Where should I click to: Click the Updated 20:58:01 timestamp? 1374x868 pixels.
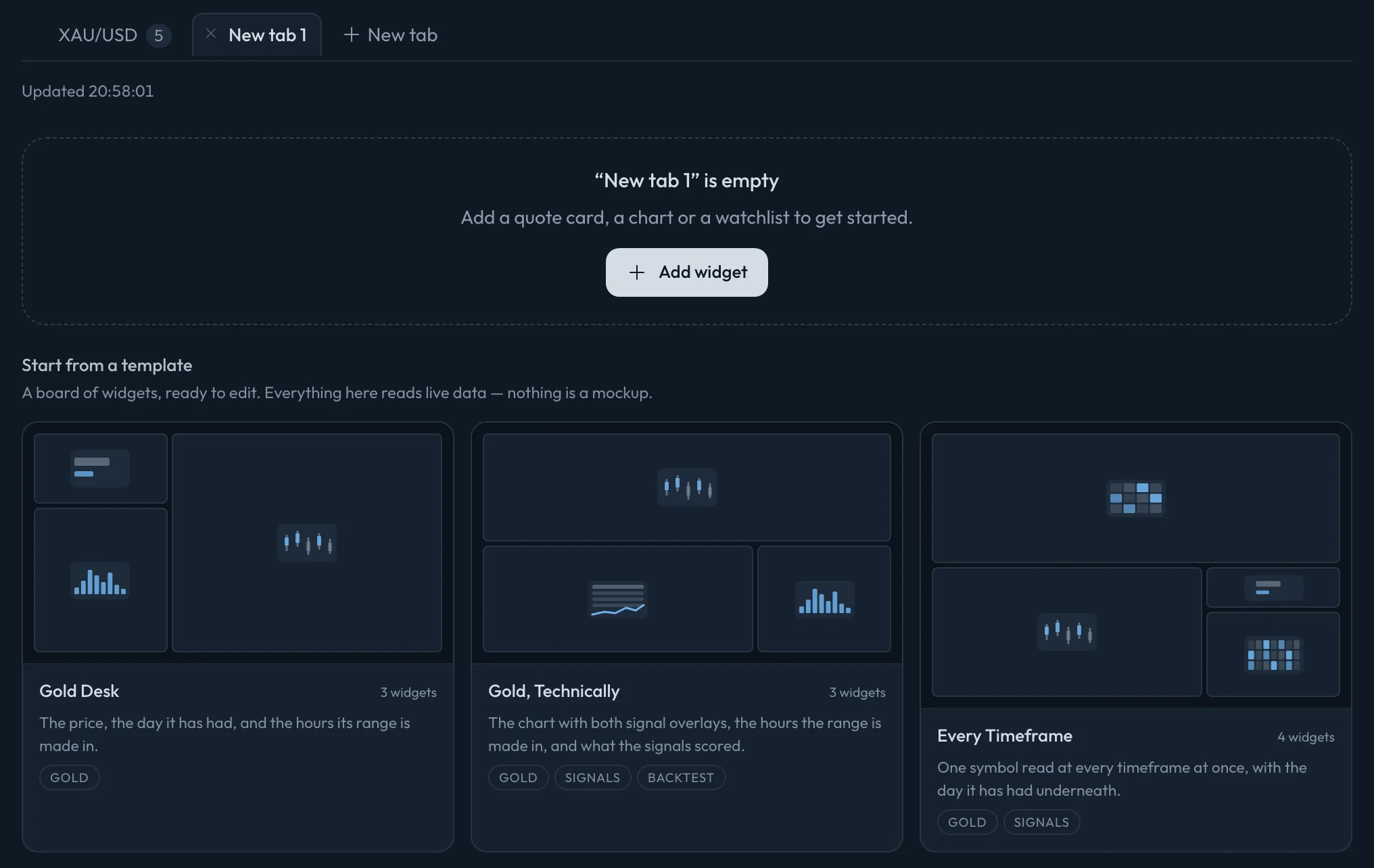point(88,91)
